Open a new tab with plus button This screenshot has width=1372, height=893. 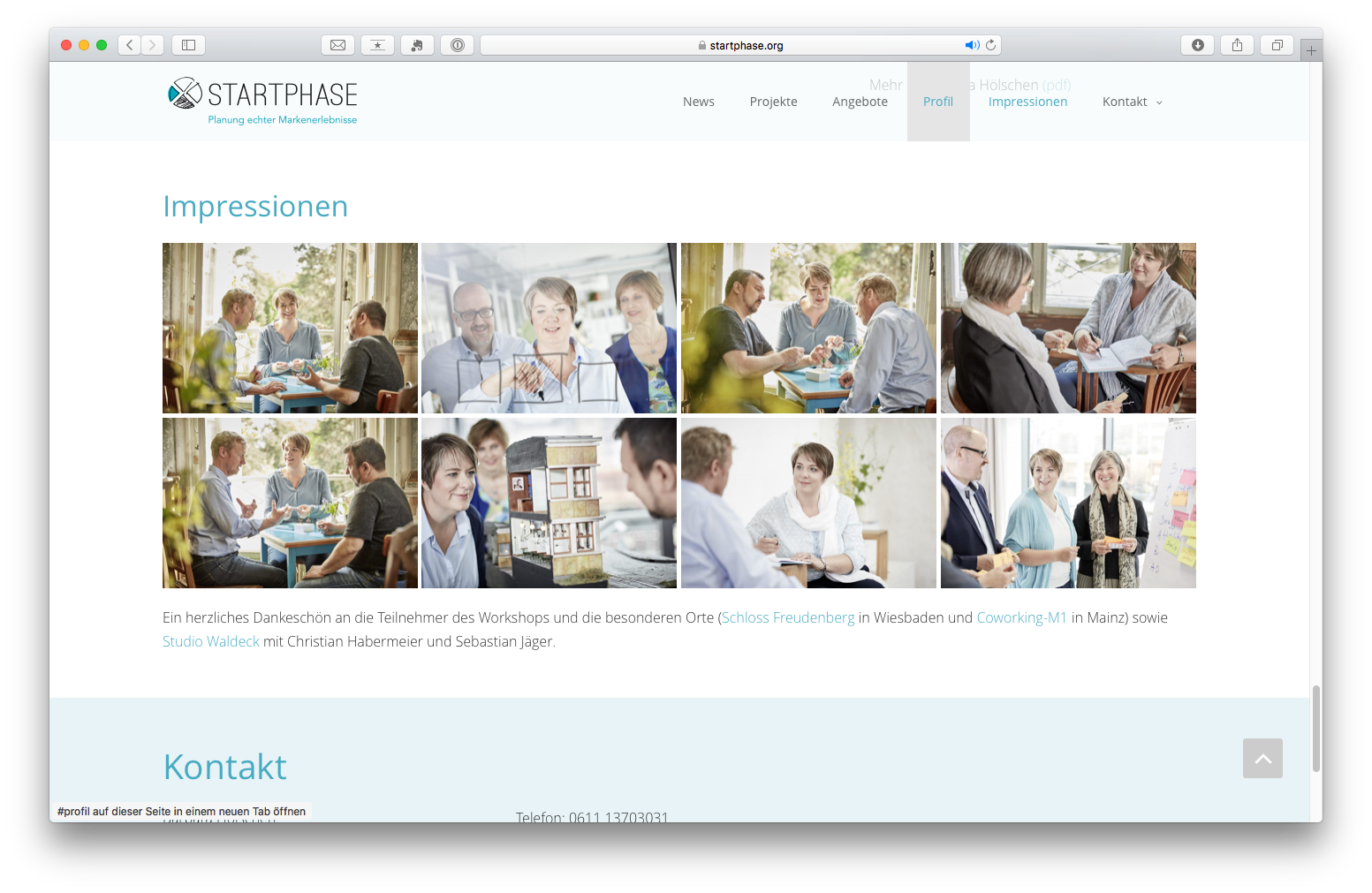1311,51
